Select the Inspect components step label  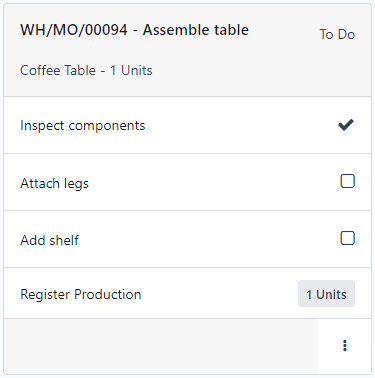point(83,126)
